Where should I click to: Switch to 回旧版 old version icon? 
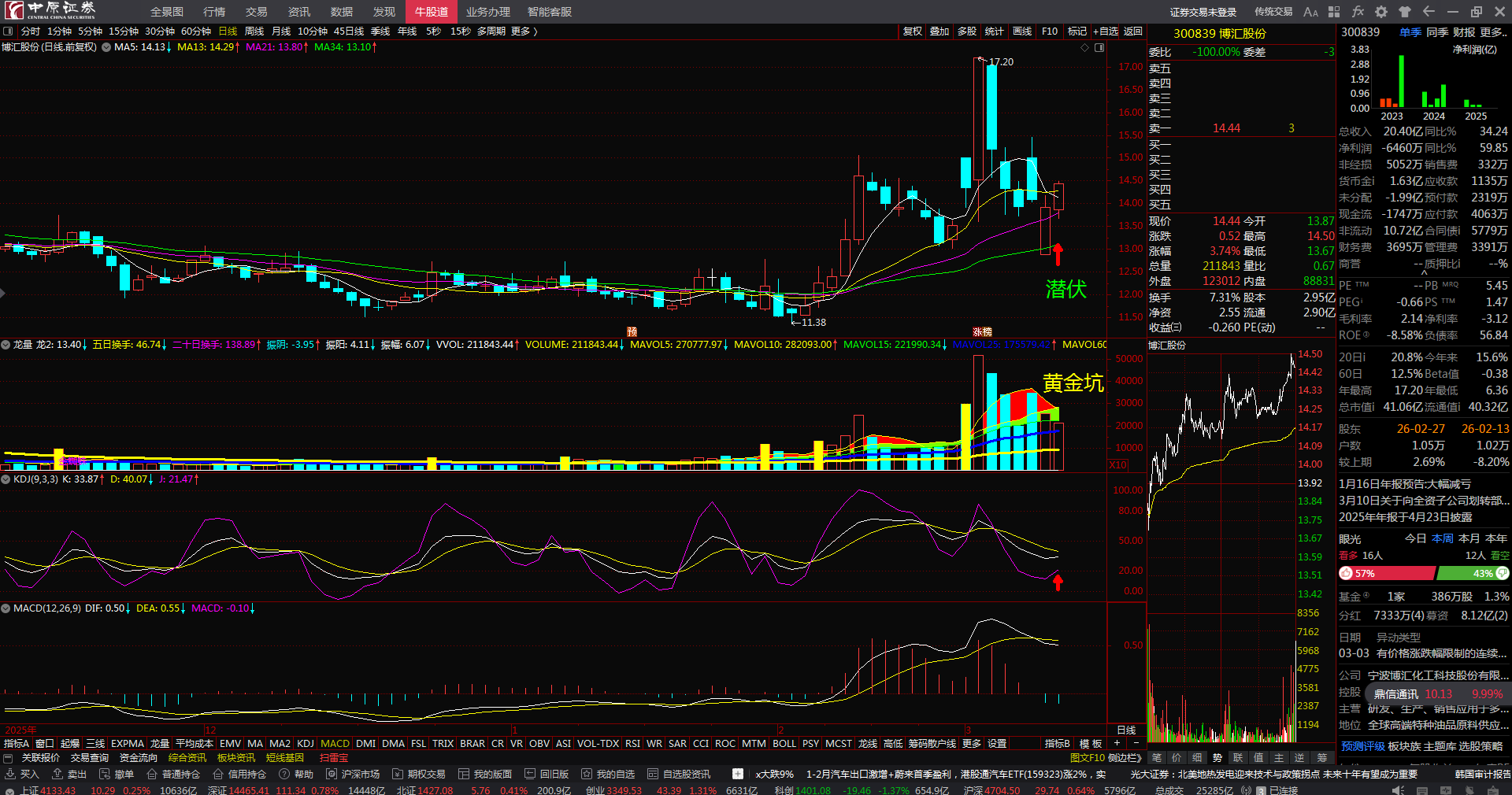click(x=530, y=775)
